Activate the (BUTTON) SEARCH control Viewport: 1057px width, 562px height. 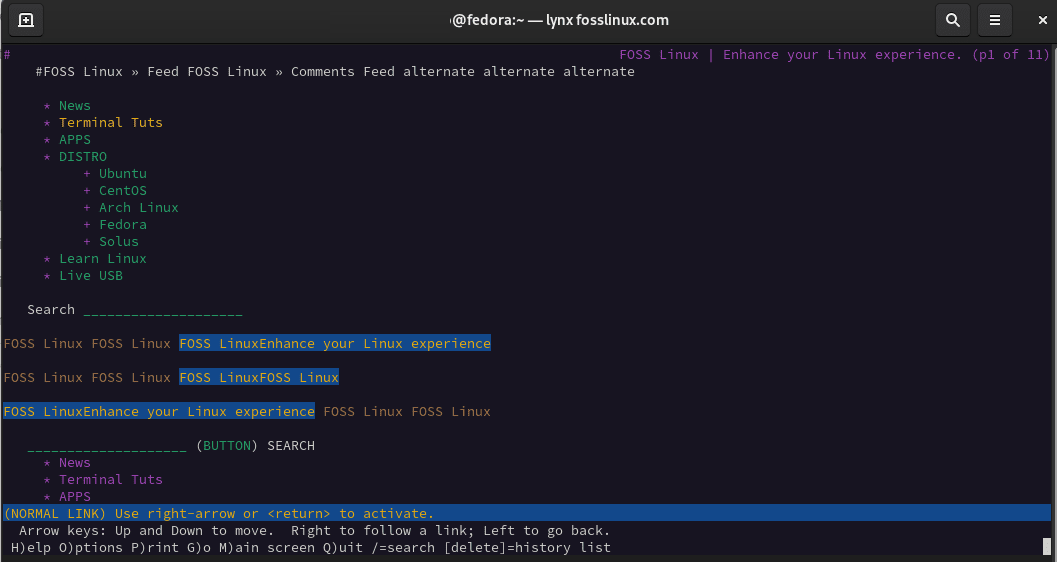(x=255, y=445)
